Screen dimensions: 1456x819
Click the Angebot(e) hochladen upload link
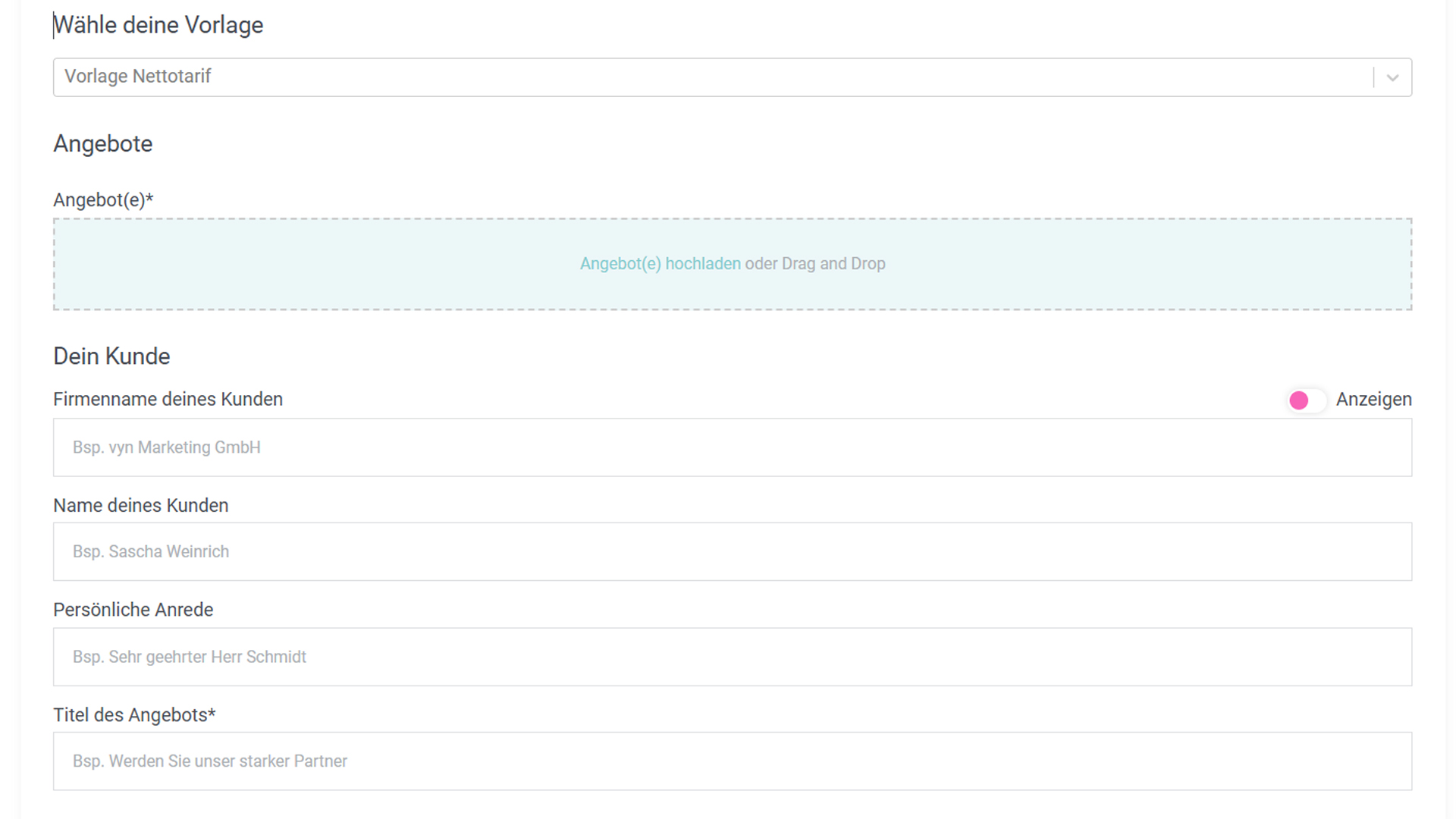click(x=660, y=264)
